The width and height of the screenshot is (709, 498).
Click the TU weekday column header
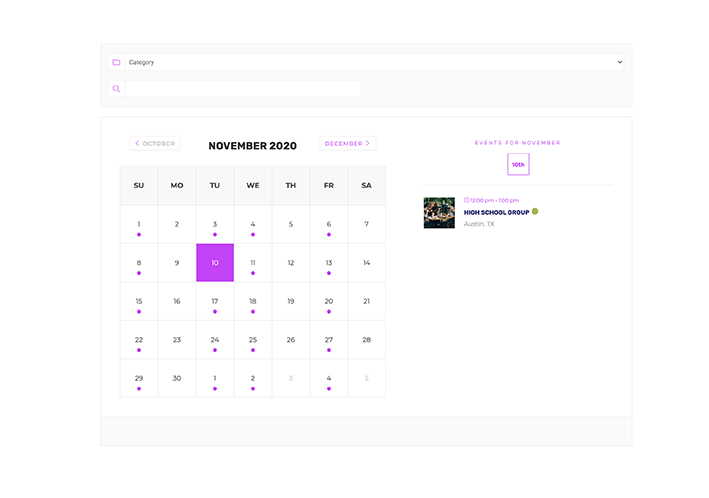215,185
